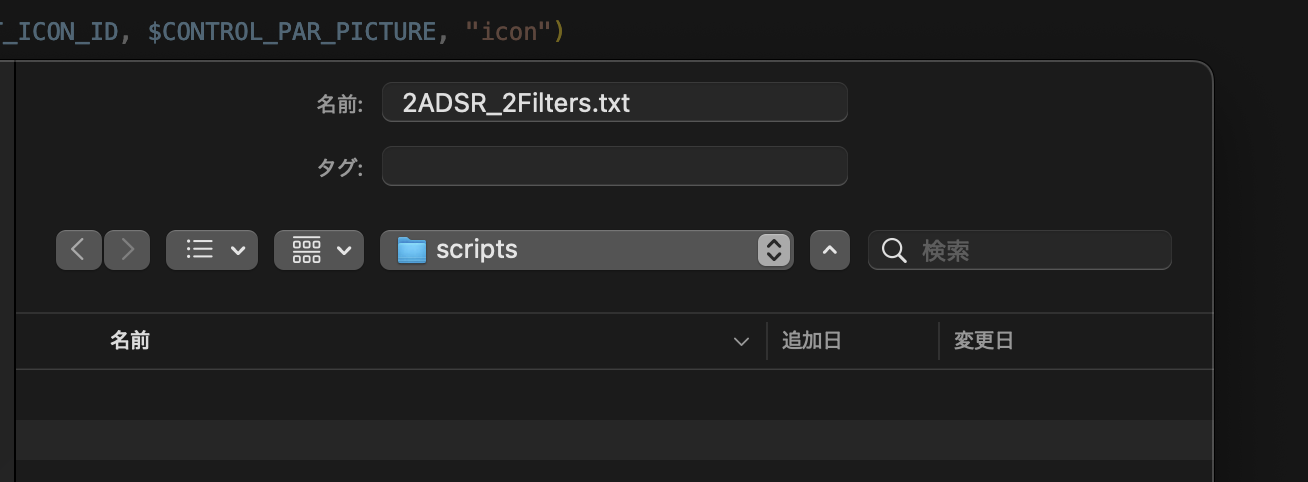Open the scripts folder location popup
The height and width of the screenshot is (482, 1308).
click(x=587, y=250)
